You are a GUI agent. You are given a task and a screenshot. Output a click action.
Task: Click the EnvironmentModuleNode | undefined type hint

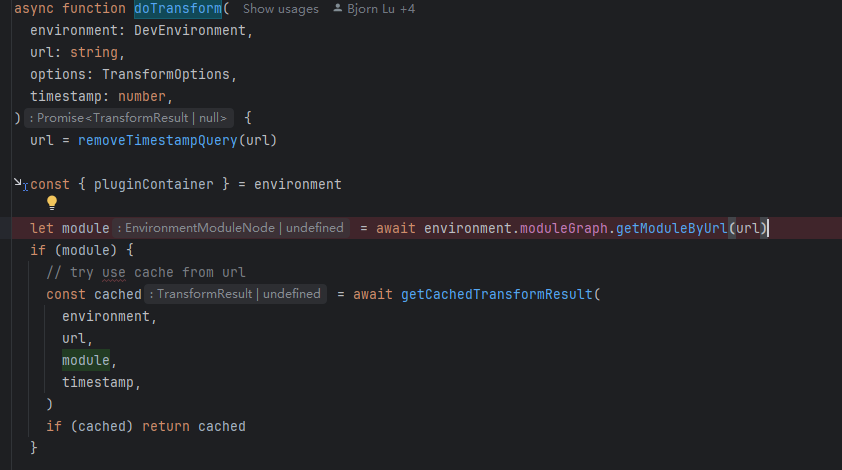229,228
